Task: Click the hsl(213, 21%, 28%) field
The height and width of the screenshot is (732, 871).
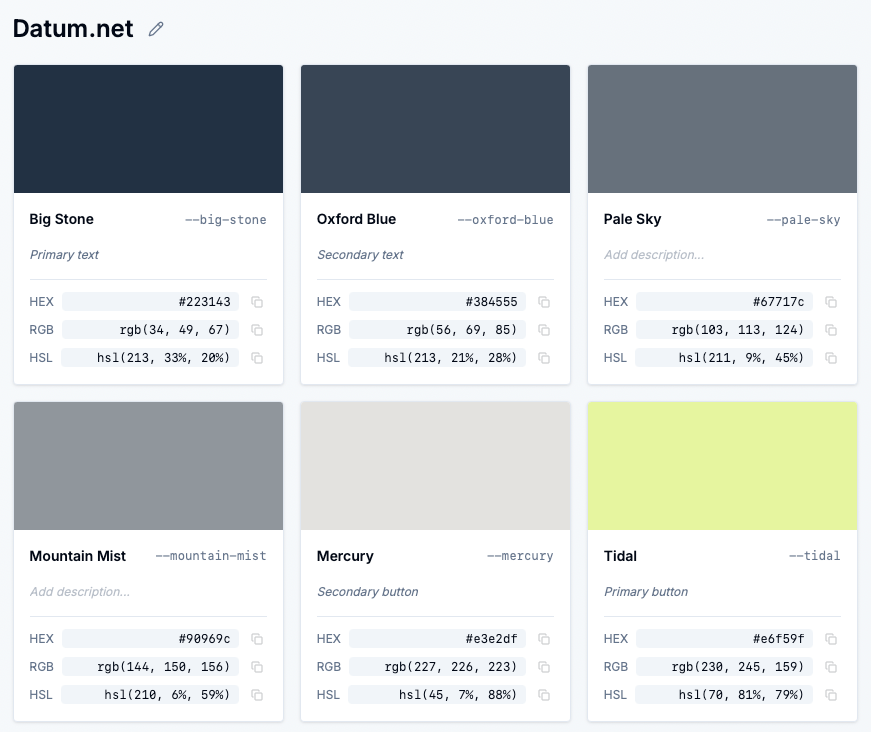Action: [437, 357]
